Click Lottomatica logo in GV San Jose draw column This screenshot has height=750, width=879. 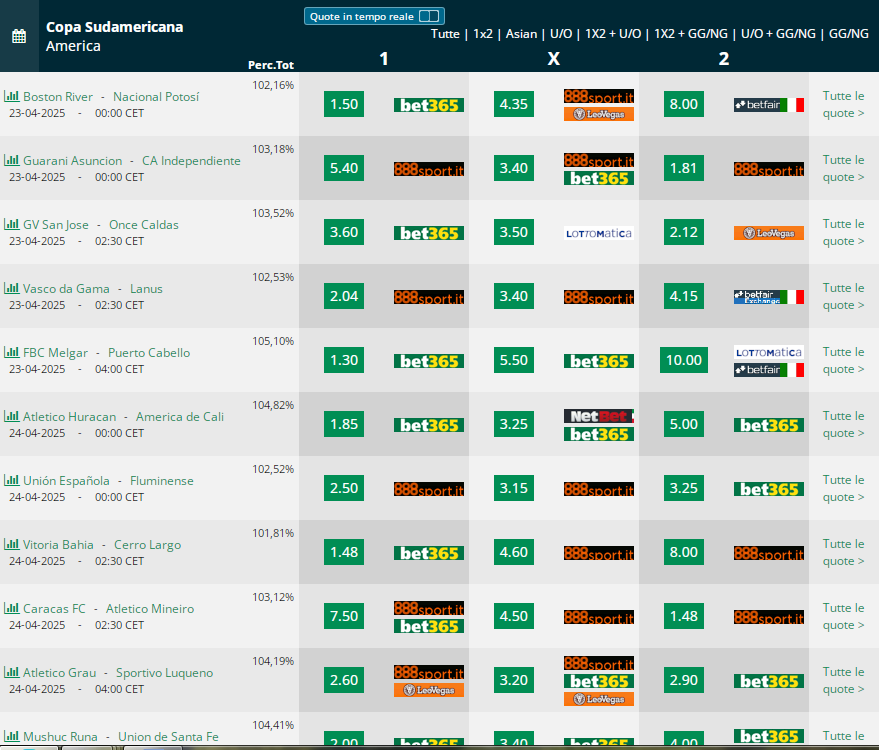pos(599,233)
